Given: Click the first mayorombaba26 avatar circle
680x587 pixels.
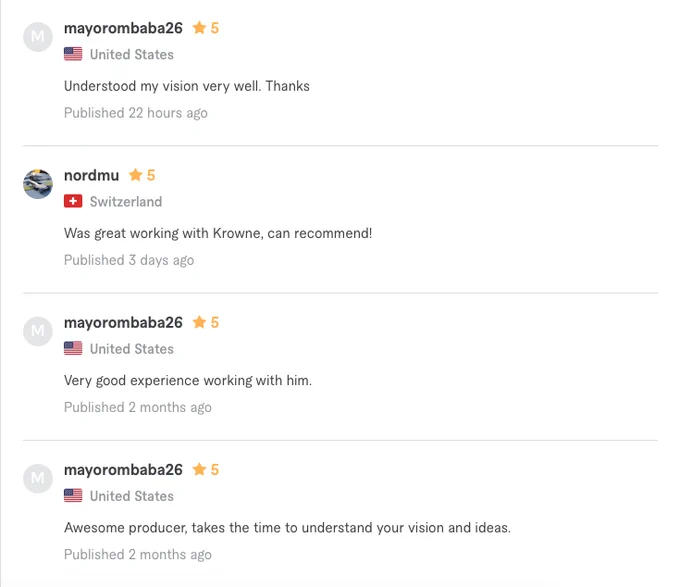Looking at the screenshot, I should click(38, 37).
